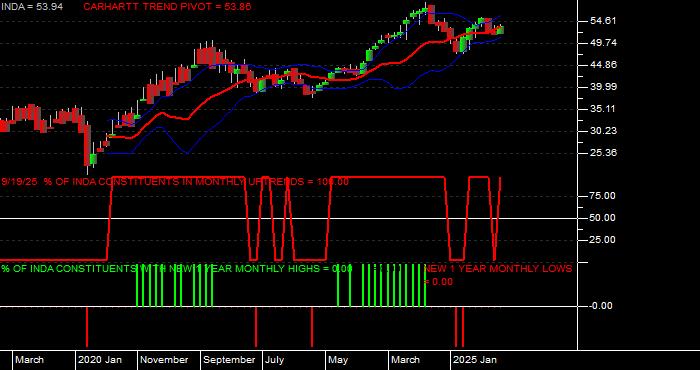Select the 39.99 price axis value
Image resolution: width=700 pixels, height=370 pixels.
603,87
